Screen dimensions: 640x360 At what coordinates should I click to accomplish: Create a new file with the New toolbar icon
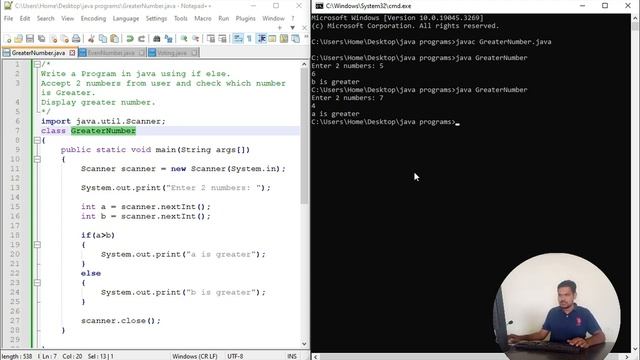pyautogui.click(x=7, y=39)
